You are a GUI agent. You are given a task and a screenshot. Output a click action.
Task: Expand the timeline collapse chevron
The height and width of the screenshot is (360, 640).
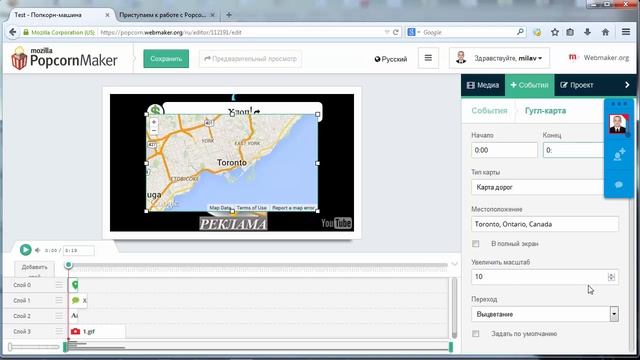pyautogui.click(x=454, y=264)
